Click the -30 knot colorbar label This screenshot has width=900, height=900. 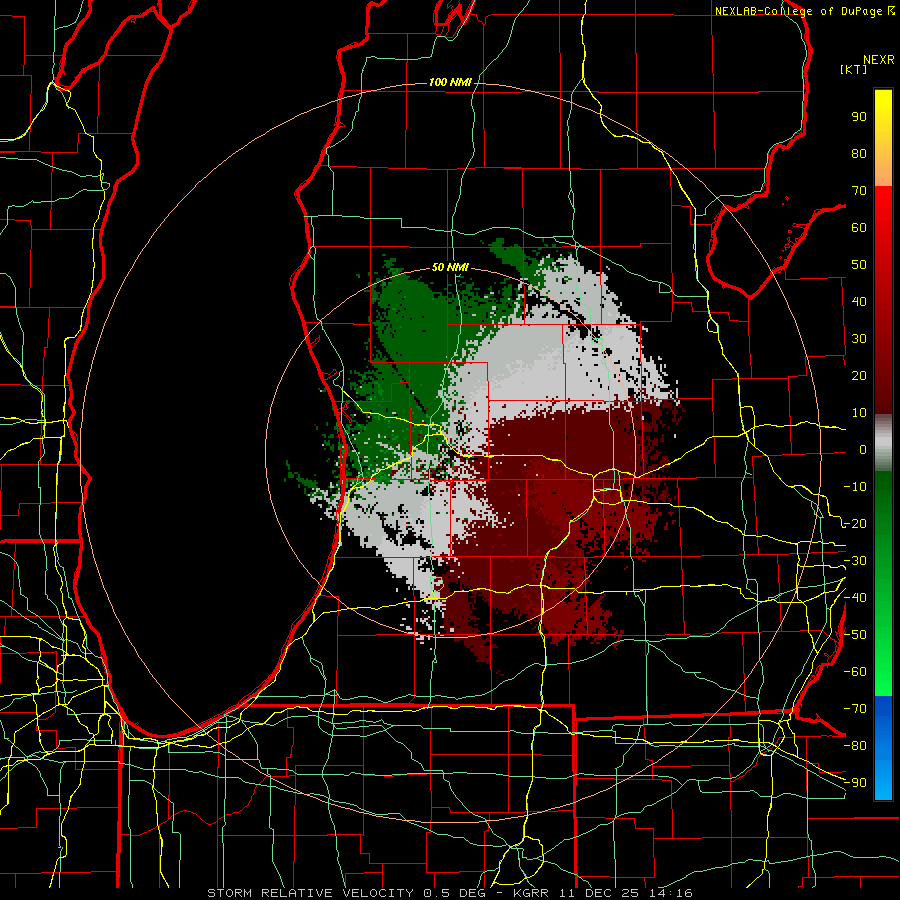(x=855, y=561)
